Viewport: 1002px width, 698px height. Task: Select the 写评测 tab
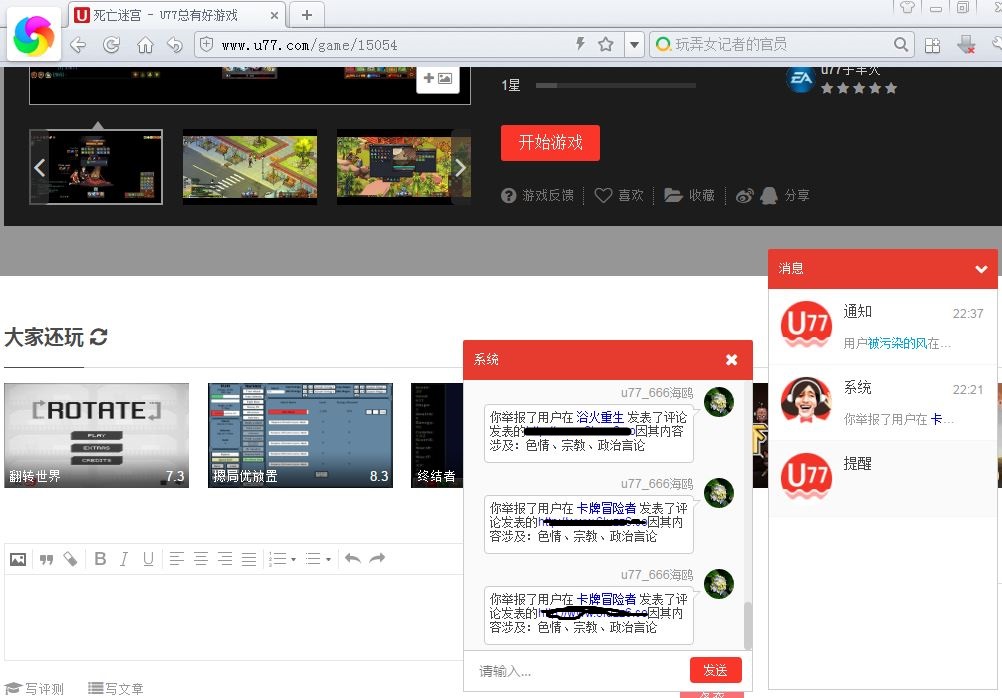pos(35,688)
